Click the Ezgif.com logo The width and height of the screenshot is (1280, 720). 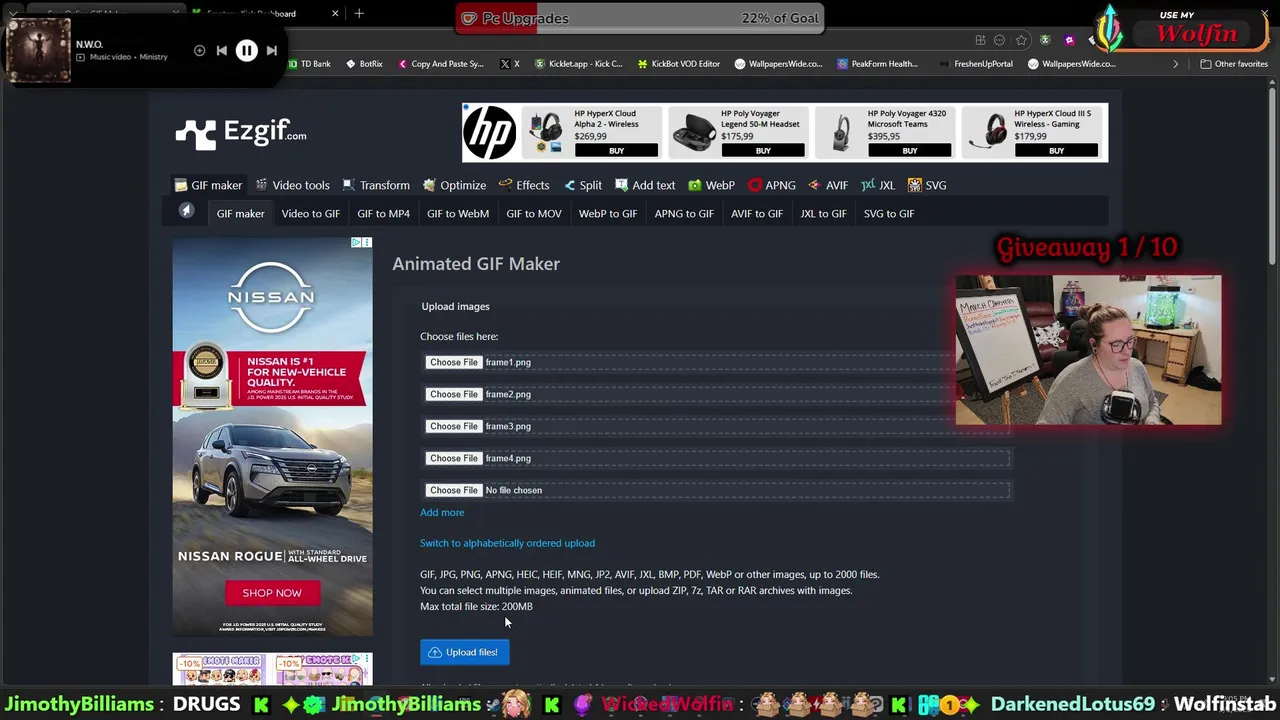click(241, 133)
